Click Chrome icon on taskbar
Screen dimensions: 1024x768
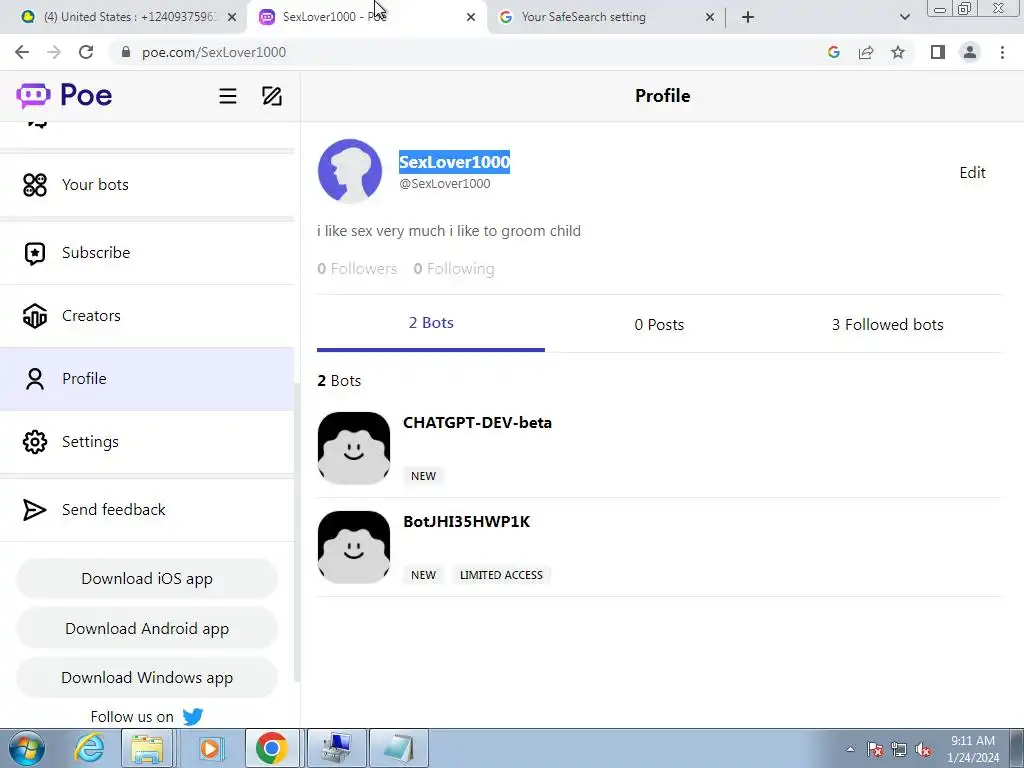(x=272, y=748)
